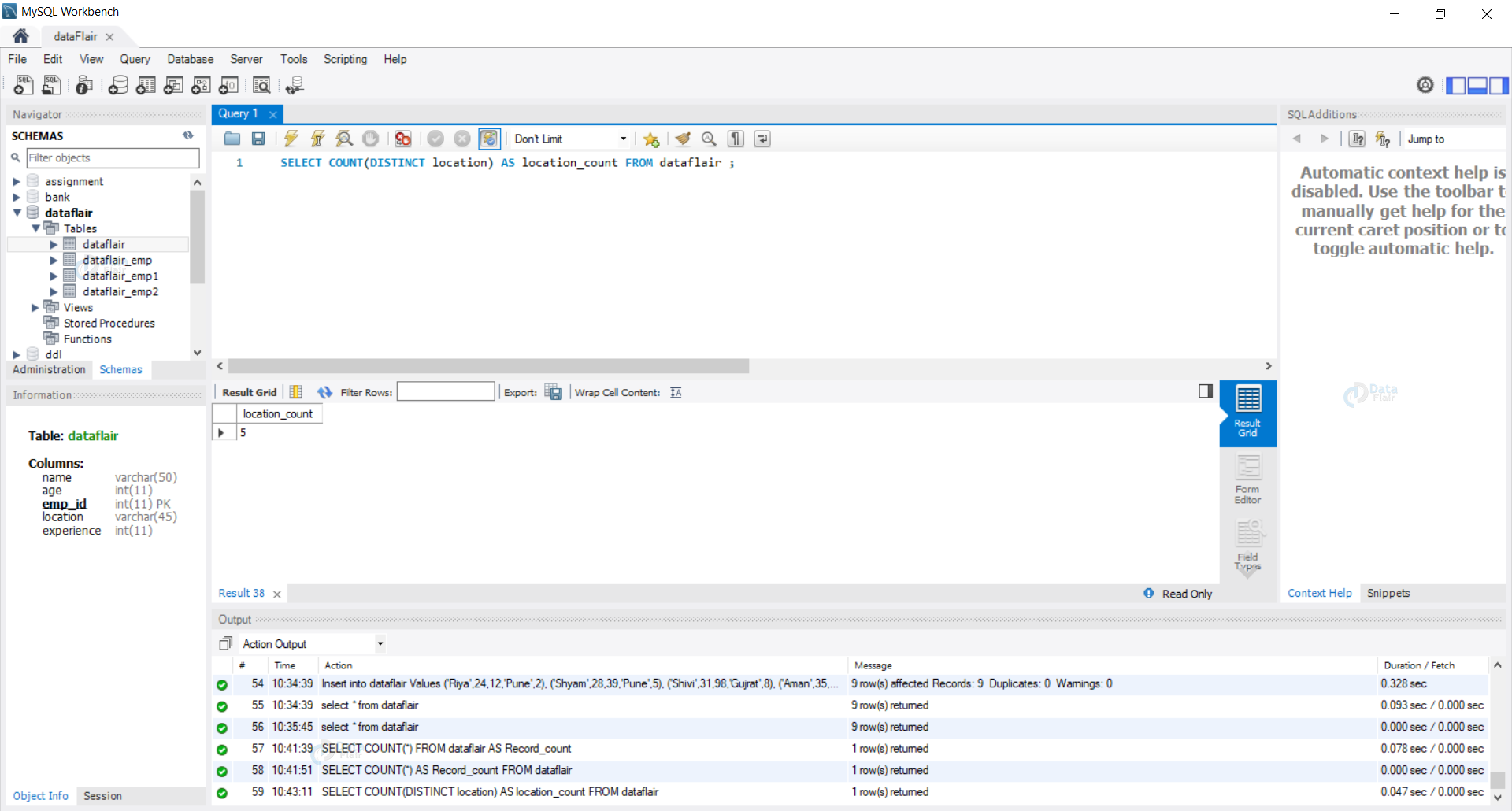The image size is (1512, 811).
Task: Reconnect to DBMS icon
Action: 295,85
